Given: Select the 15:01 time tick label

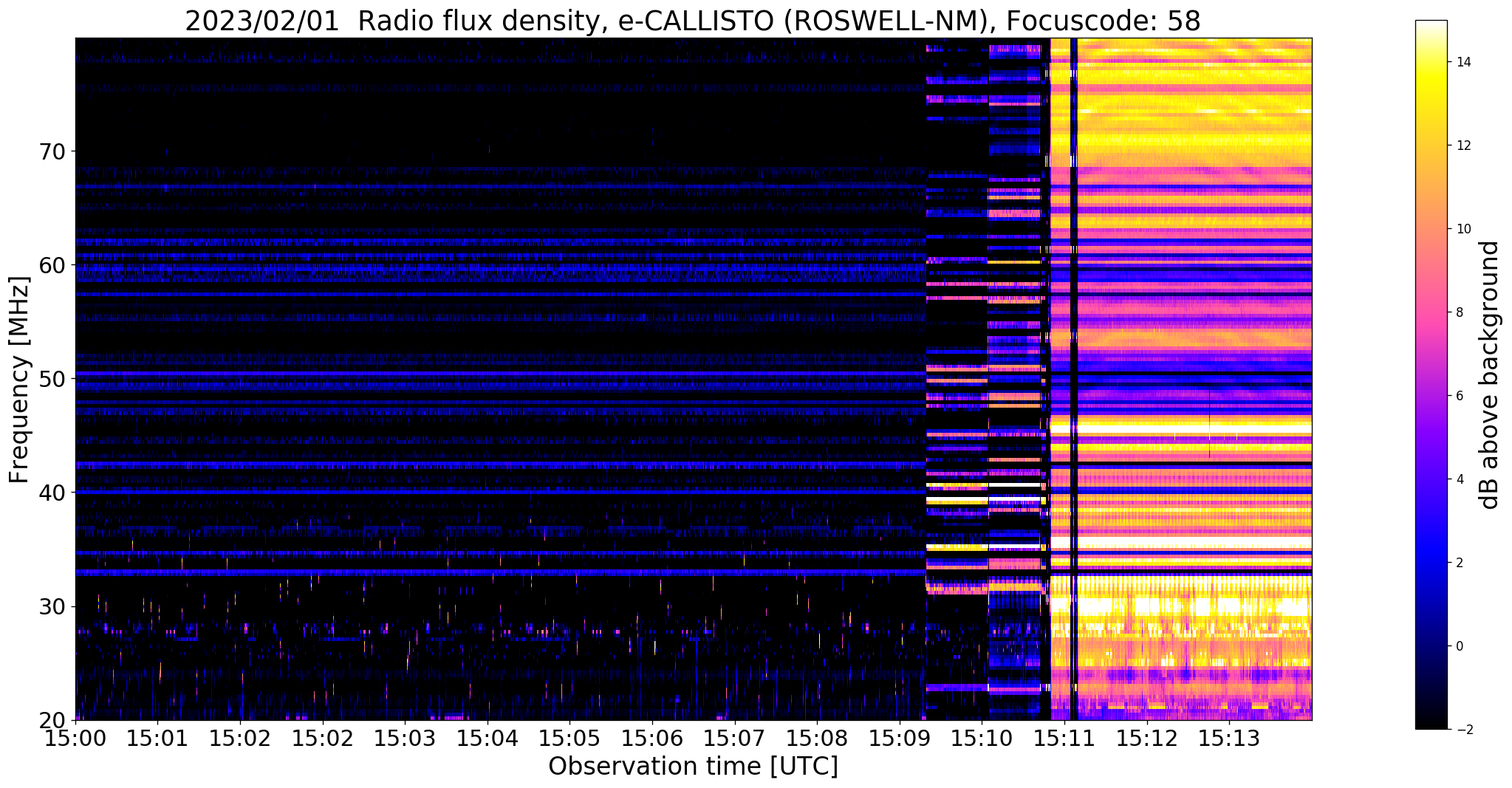Looking at the screenshot, I should [157, 738].
